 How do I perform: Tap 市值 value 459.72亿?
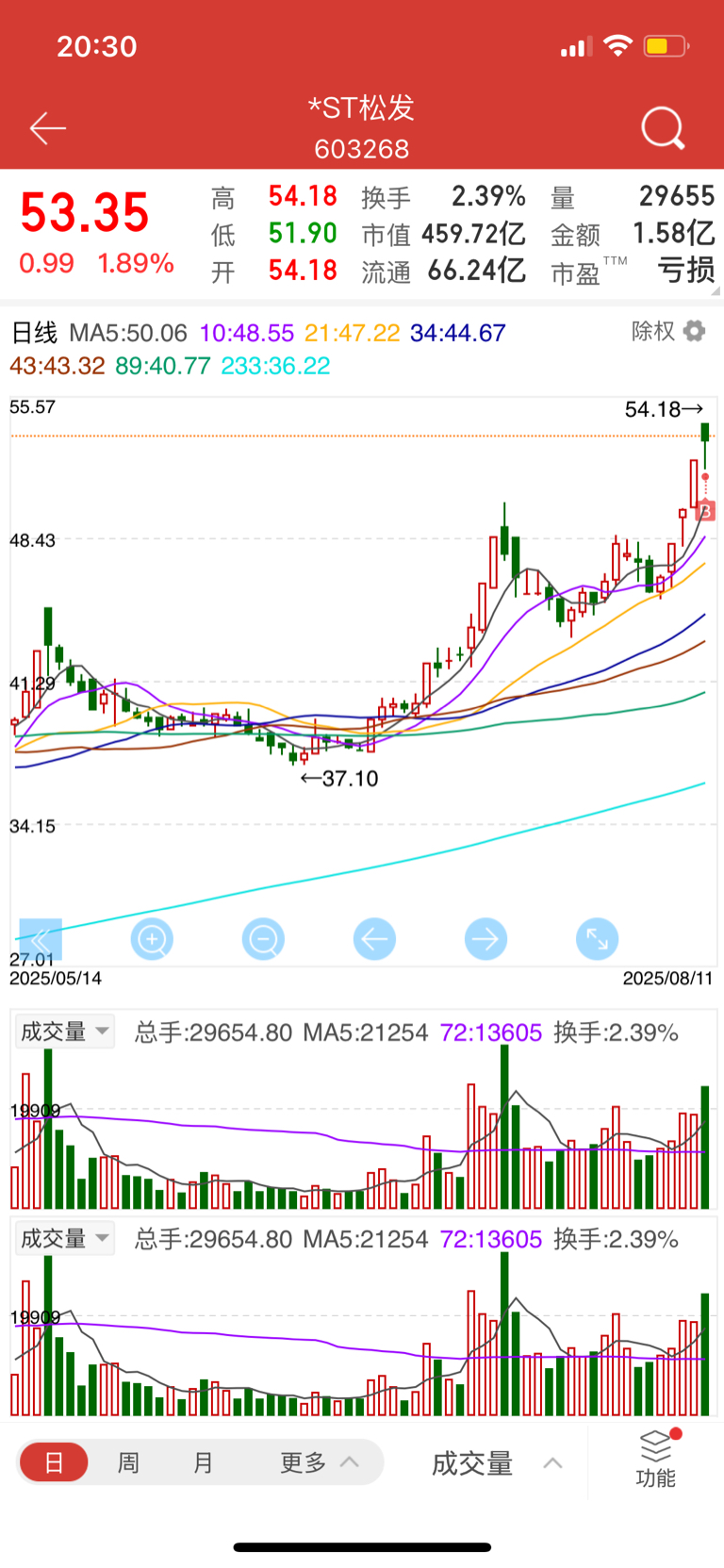[x=473, y=233]
